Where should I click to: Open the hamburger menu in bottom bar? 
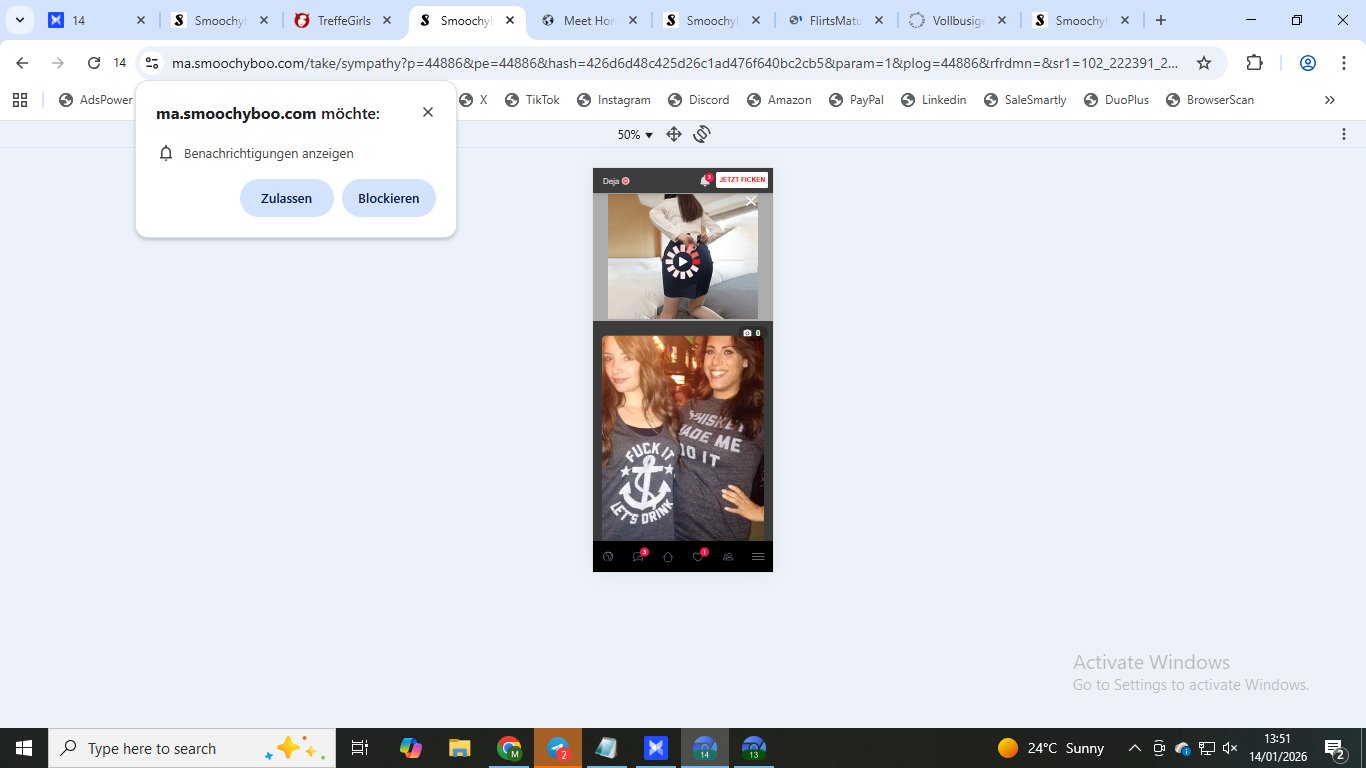click(758, 557)
